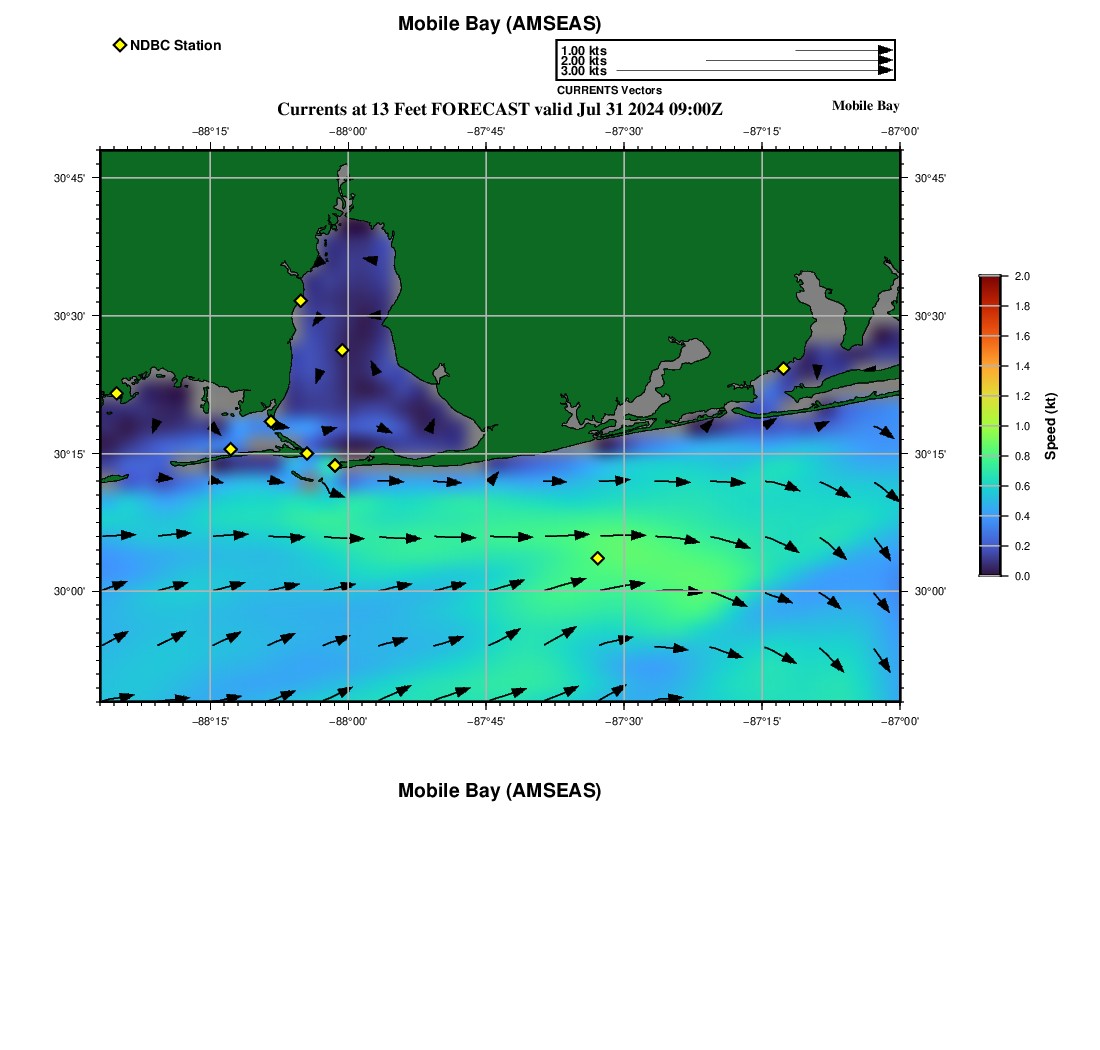Click the bottom 'Mobile Bay (AMSEAS)' heading
The height and width of the screenshot is (1050, 1100).
pyautogui.click(x=499, y=791)
